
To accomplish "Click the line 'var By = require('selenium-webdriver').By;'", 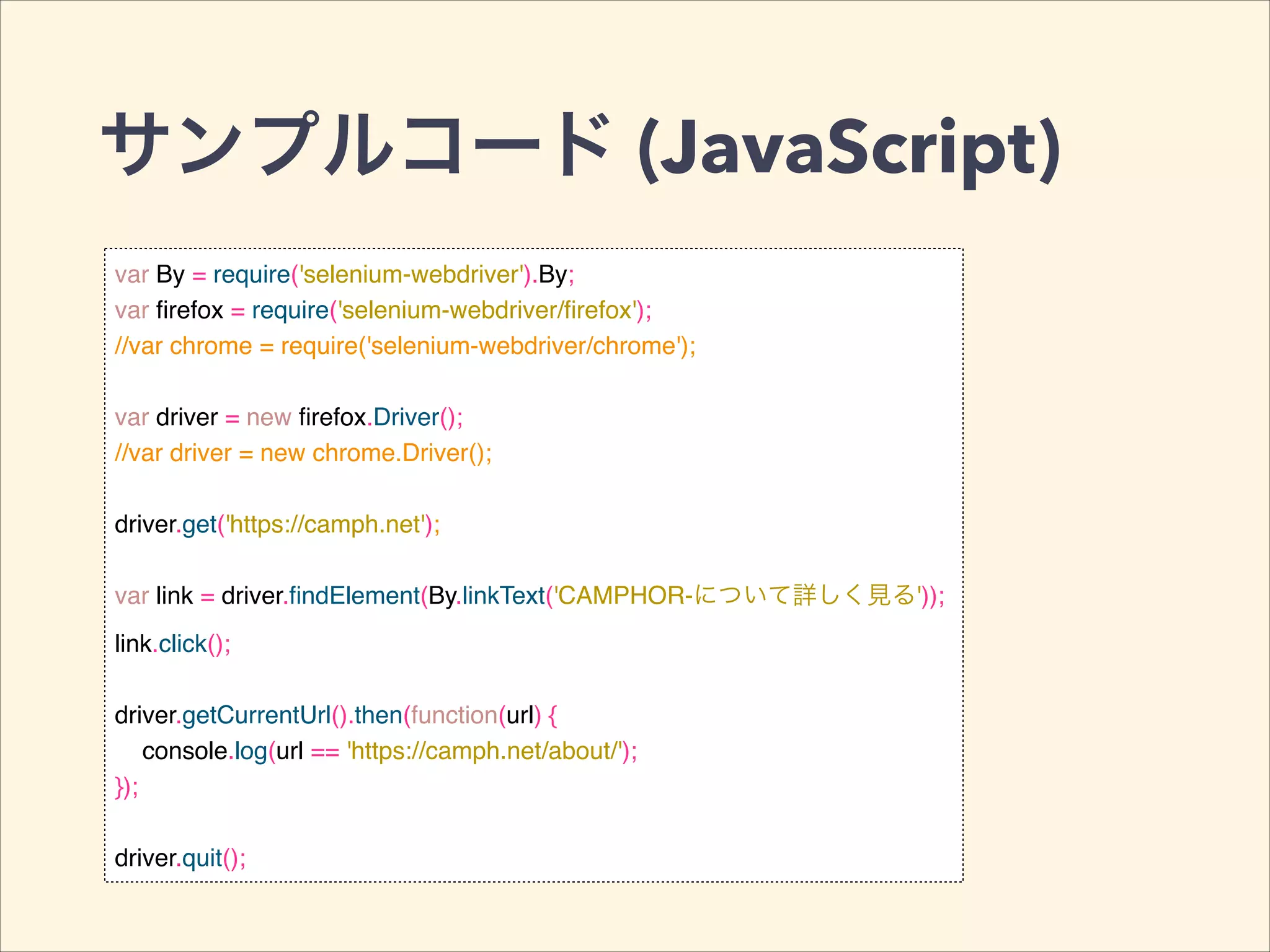I will coord(345,275).
